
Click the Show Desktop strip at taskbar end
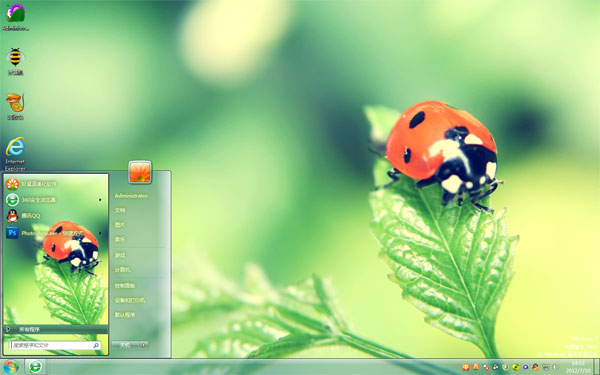(x=597, y=367)
